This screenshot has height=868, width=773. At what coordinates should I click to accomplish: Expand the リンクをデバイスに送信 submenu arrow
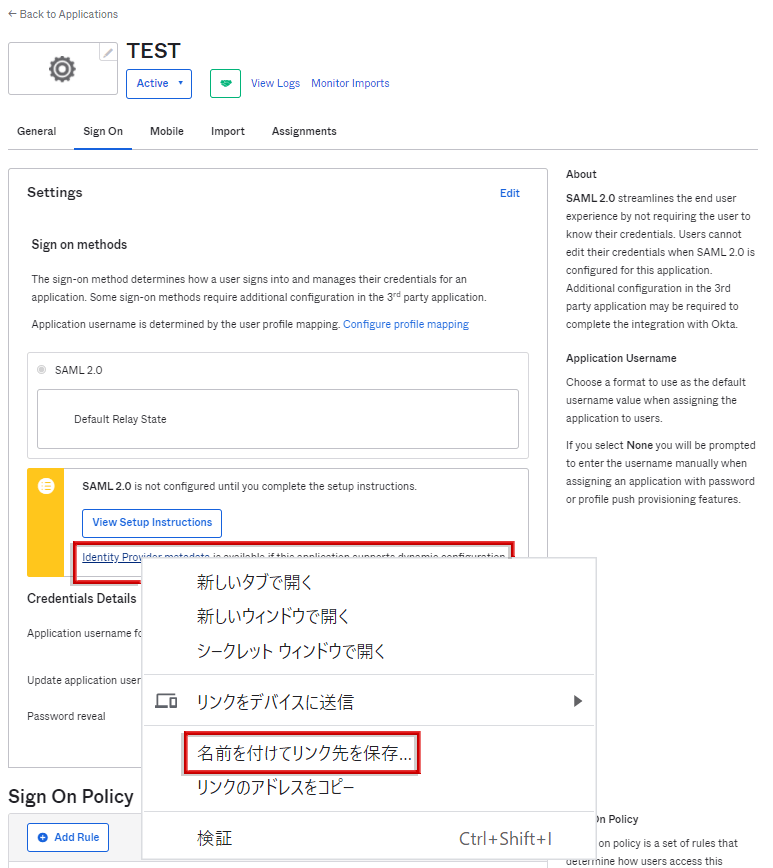(578, 701)
